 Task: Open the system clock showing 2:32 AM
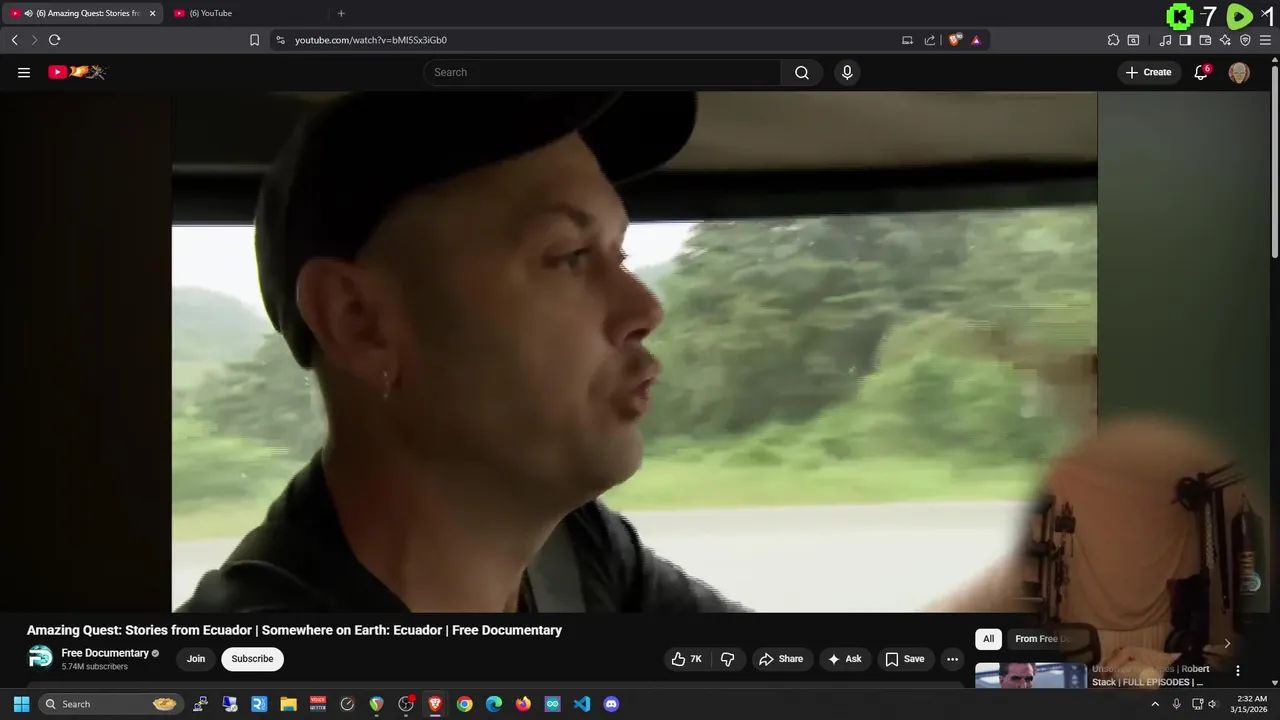(x=1251, y=704)
